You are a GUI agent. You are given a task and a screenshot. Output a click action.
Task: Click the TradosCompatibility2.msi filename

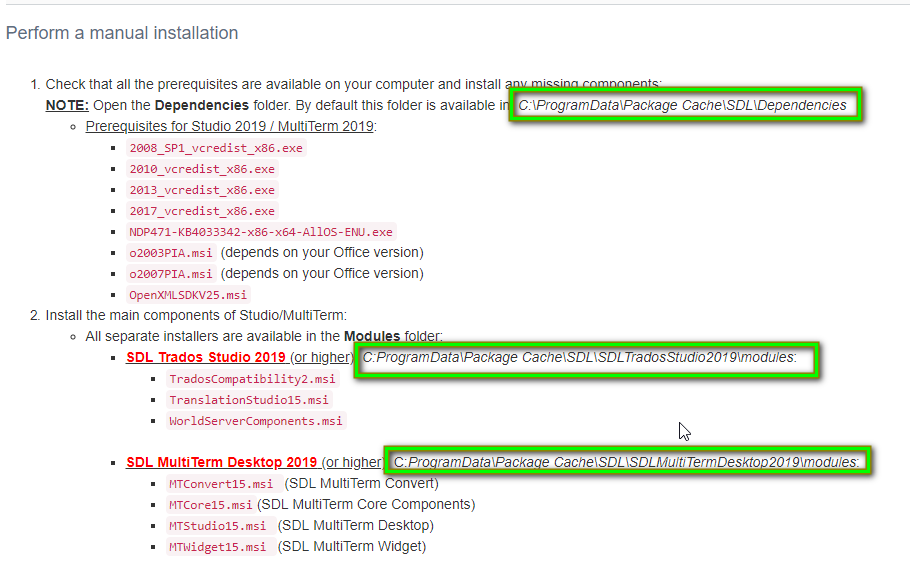point(253,379)
